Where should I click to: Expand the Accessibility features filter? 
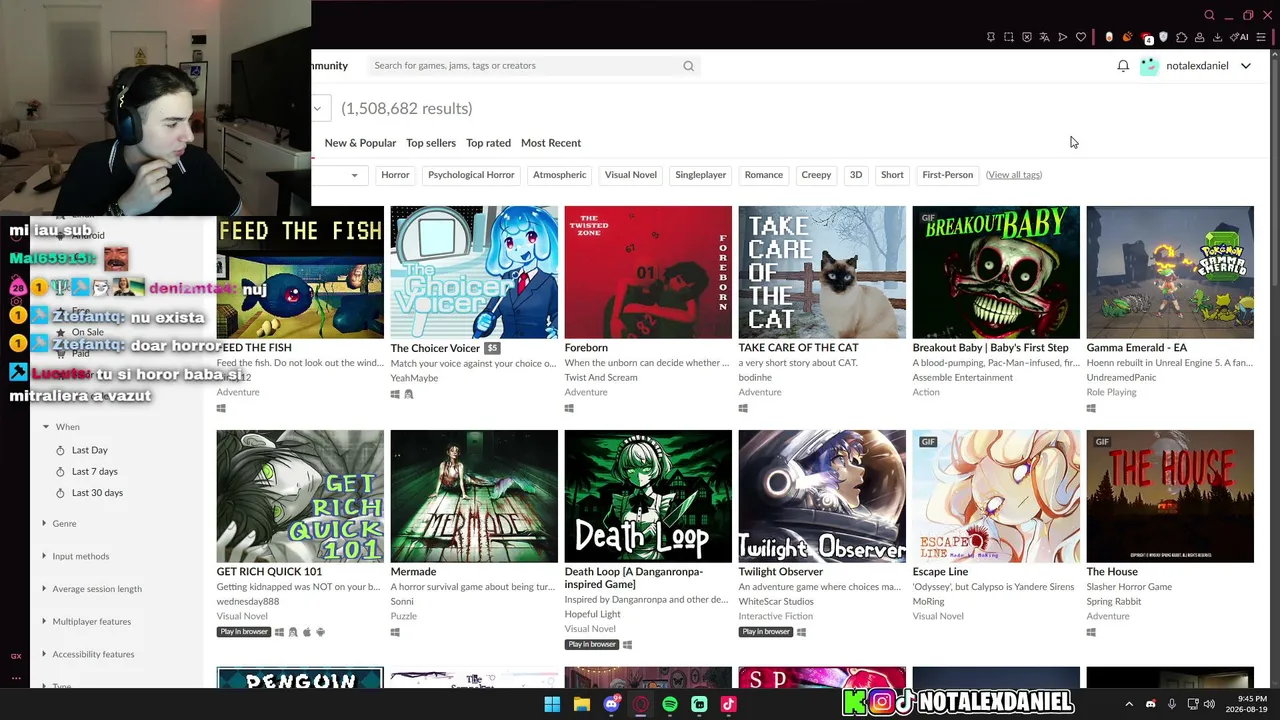tap(87, 654)
